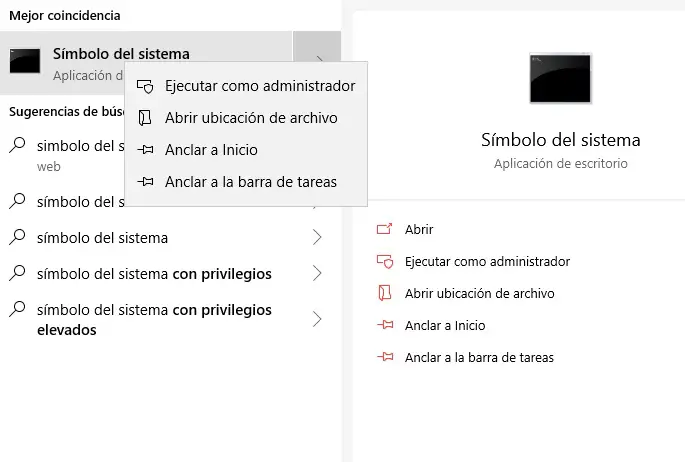Click Anclar a la barra de tareas in the right panel
This screenshot has width=685, height=462.
pyautogui.click(x=478, y=357)
